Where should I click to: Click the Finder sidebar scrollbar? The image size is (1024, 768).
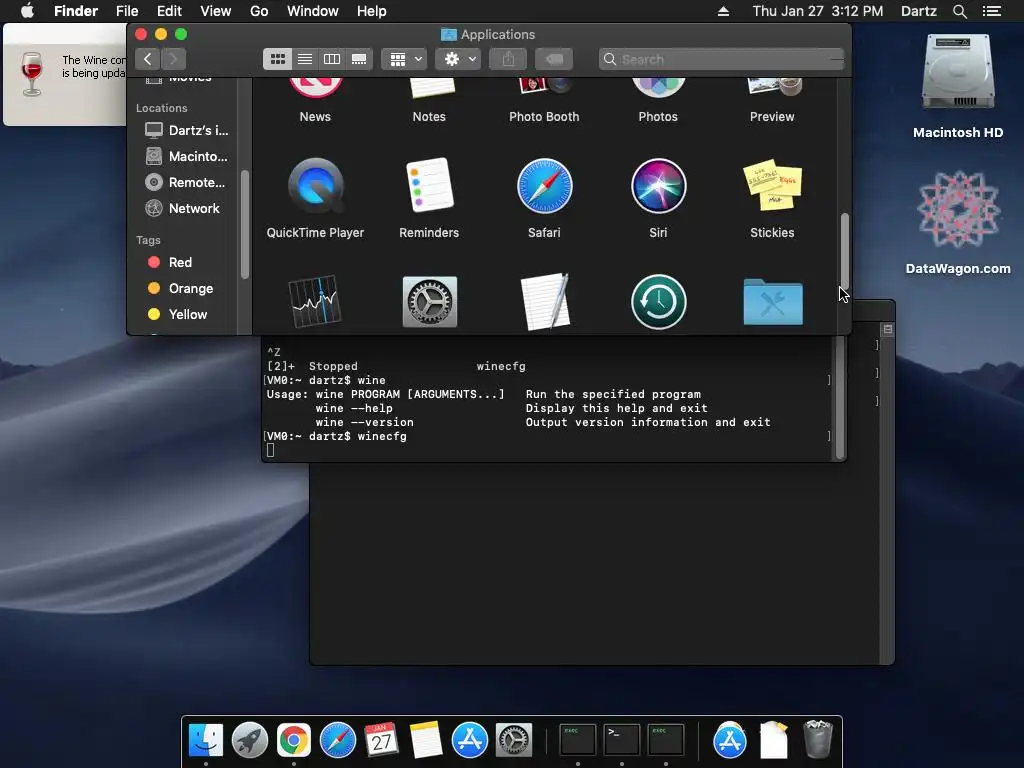pos(244,225)
